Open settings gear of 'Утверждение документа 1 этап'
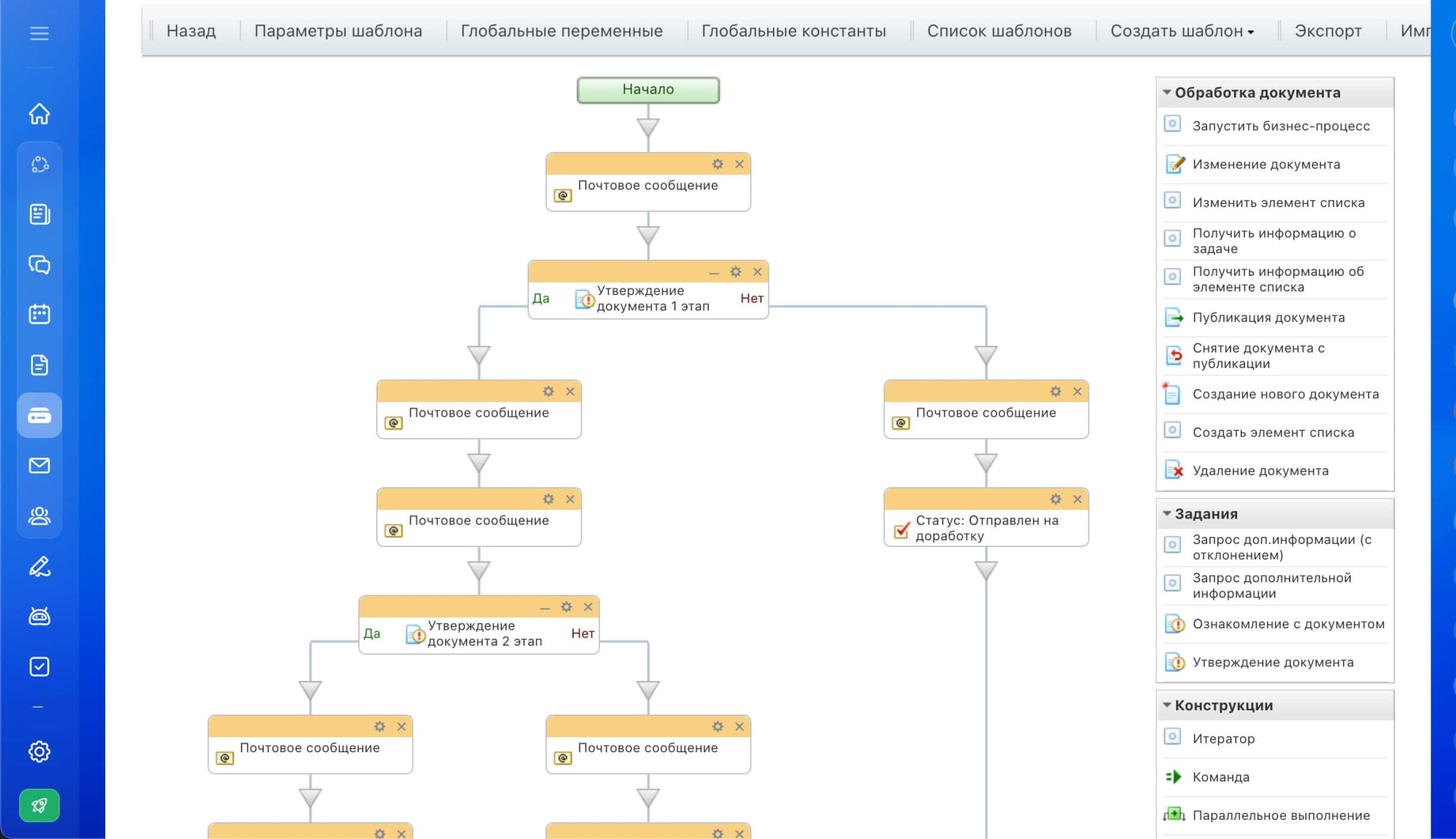The height and width of the screenshot is (839, 1456). coord(736,272)
